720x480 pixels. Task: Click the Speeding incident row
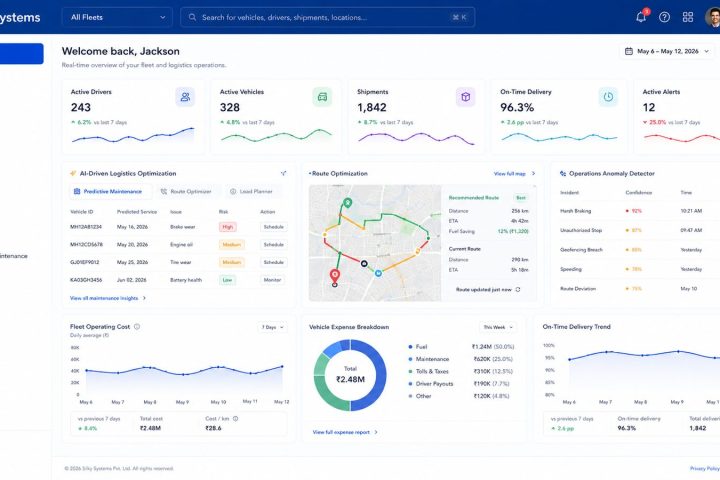(638, 269)
